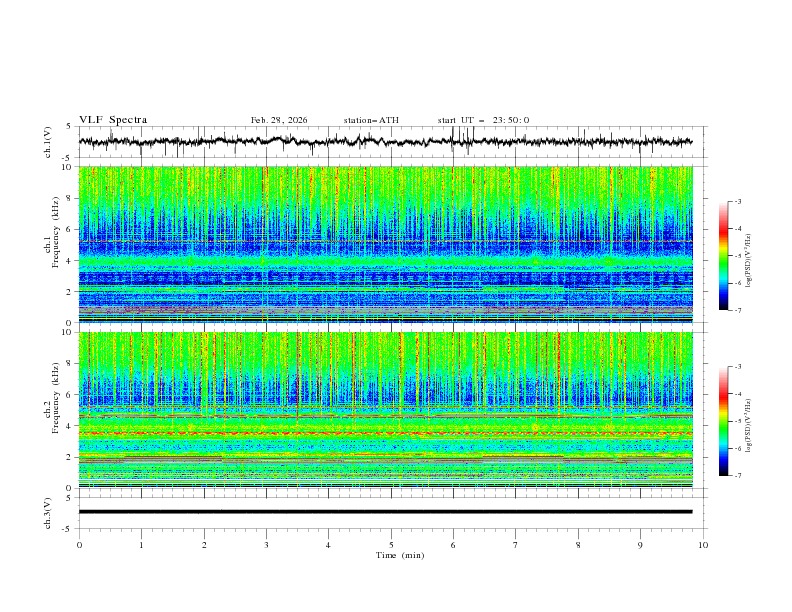Click the "6" kHz tick on ch.2 spectrogram

[x=70, y=395]
